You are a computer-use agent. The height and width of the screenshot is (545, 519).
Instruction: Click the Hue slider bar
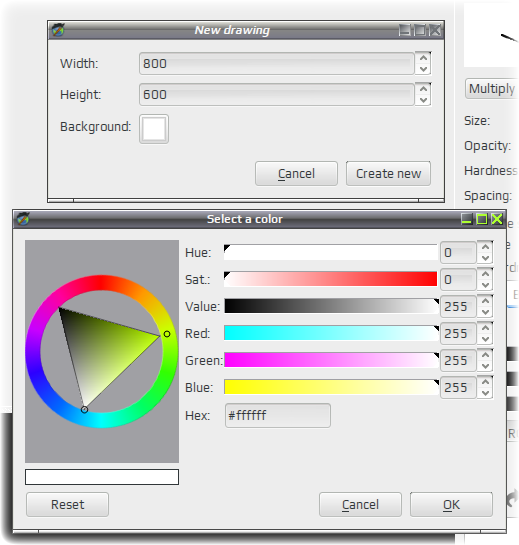click(331, 252)
